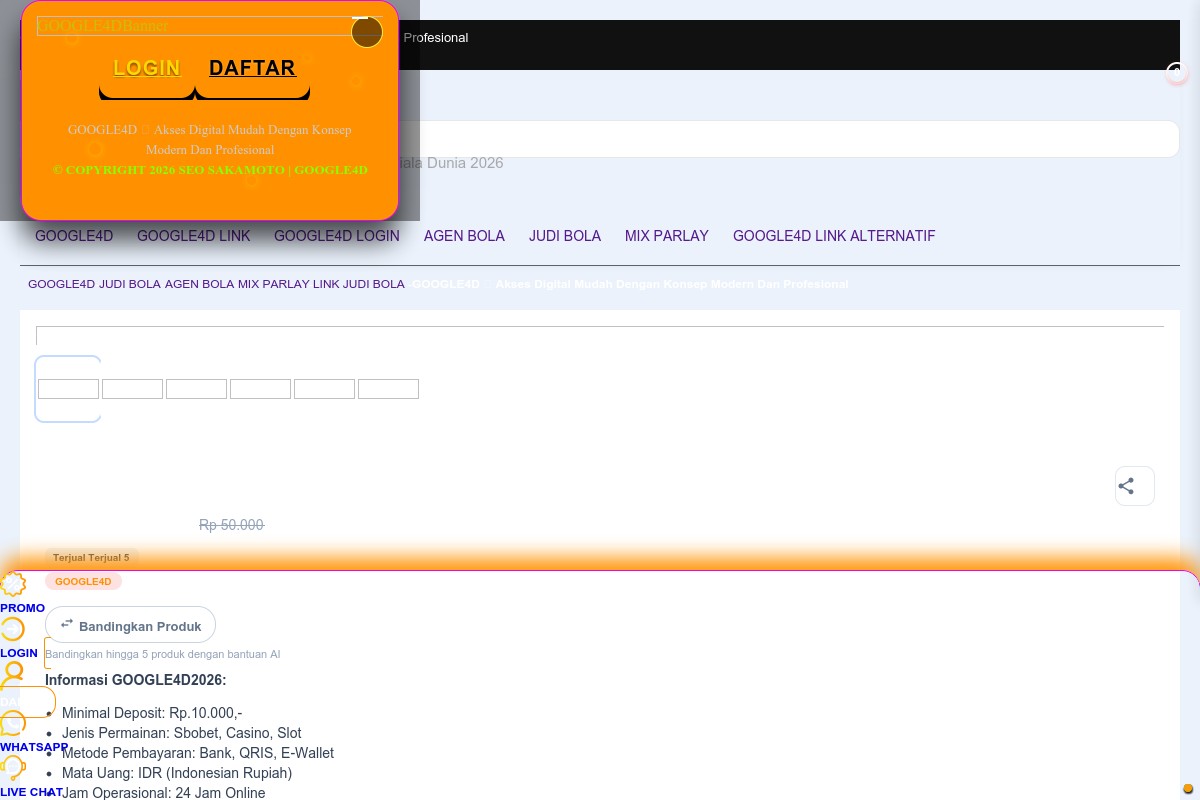Click the LINK JUDI BOLA breadcrumb link

click(359, 284)
